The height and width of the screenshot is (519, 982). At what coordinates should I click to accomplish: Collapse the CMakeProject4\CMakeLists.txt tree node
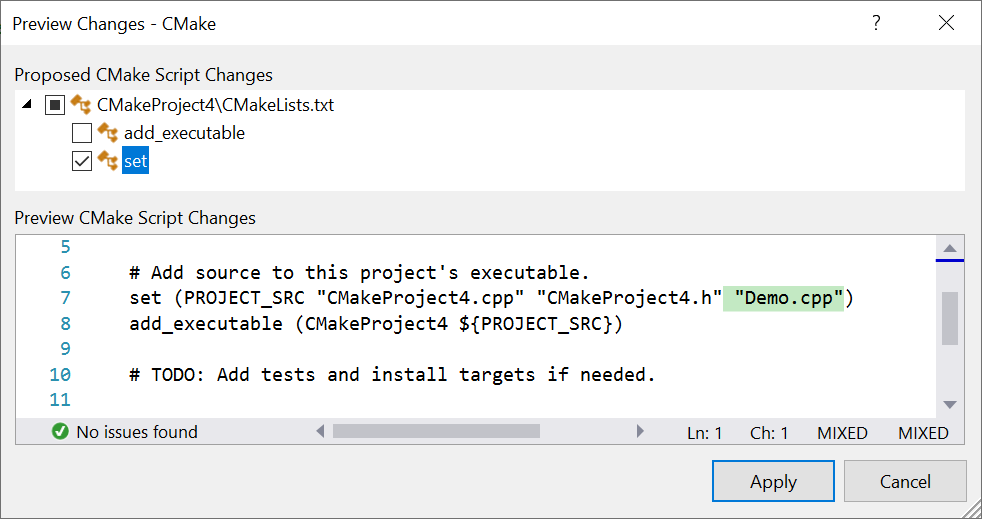28,104
